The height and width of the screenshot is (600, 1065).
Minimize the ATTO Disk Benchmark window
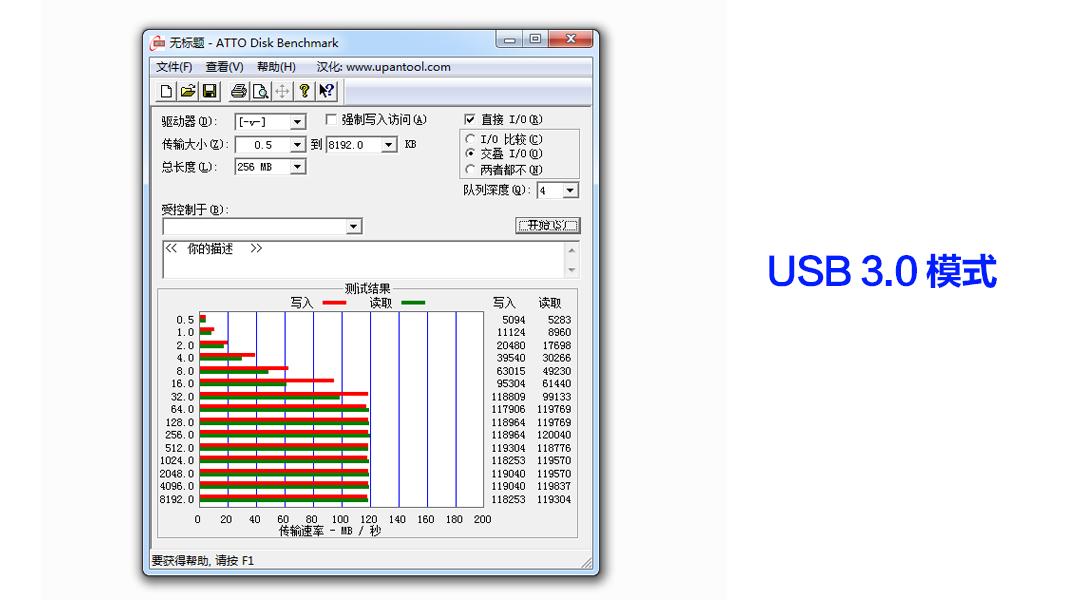pyautogui.click(x=509, y=39)
